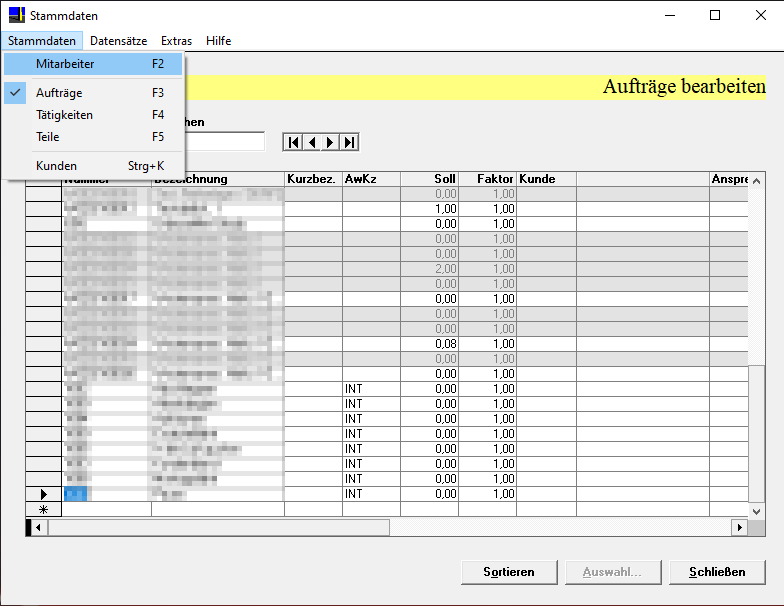Viewport: 784px width, 606px height.
Task: Open the Hilfe menu
Action: click(218, 41)
